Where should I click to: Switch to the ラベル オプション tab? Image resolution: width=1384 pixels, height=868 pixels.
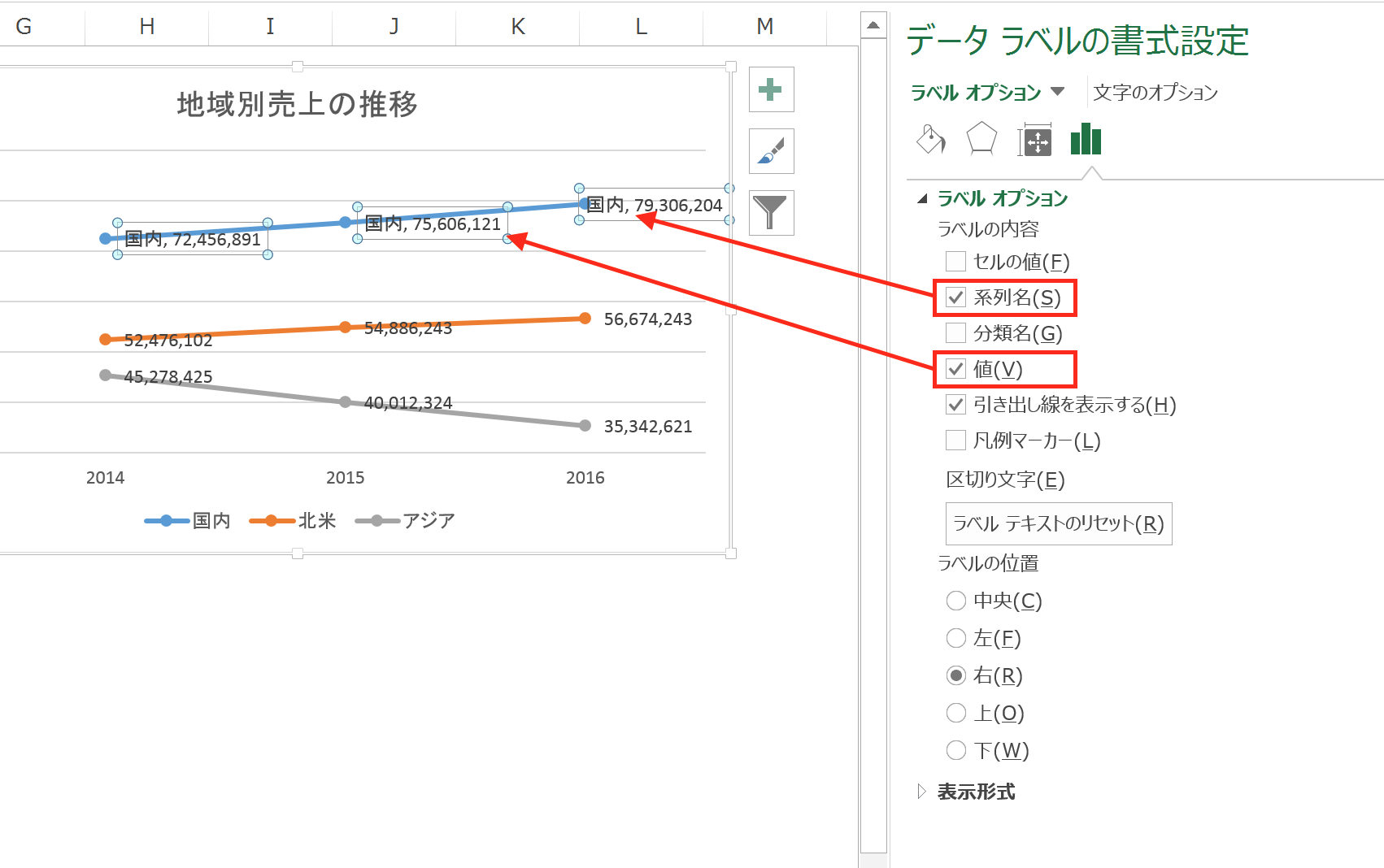[975, 92]
